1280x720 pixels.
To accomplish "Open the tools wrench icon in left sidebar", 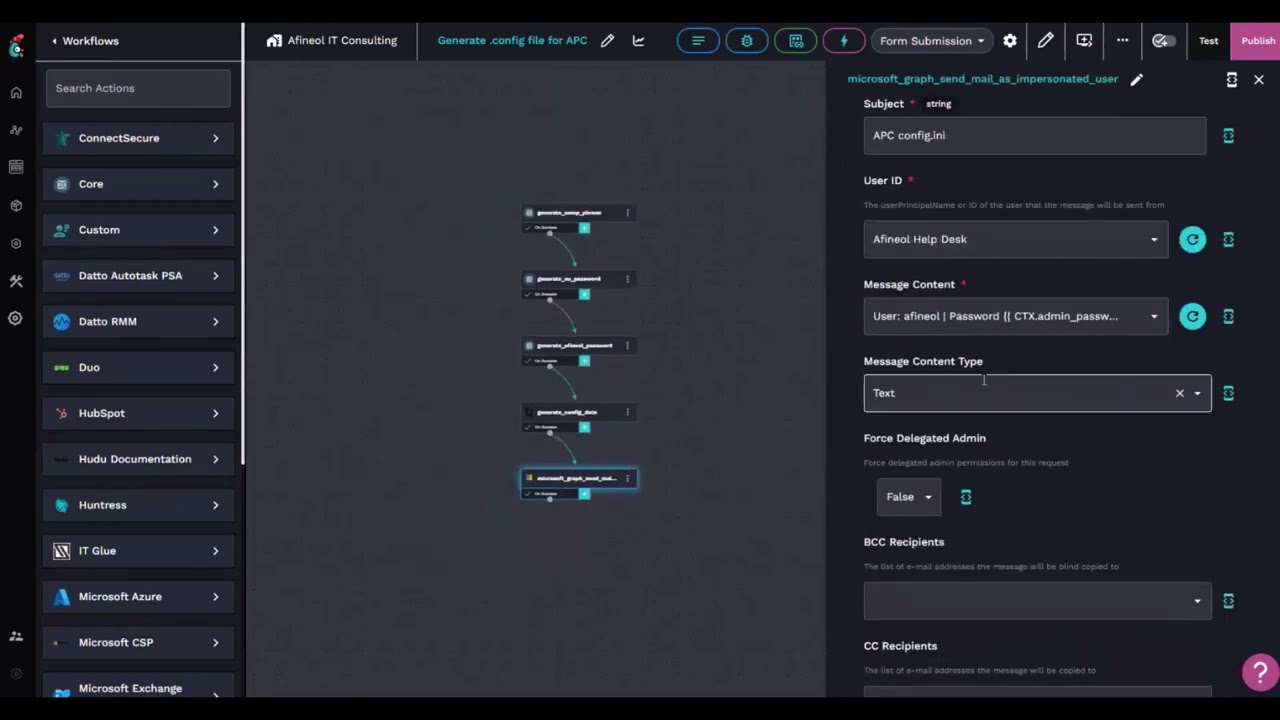I will tap(15, 281).
